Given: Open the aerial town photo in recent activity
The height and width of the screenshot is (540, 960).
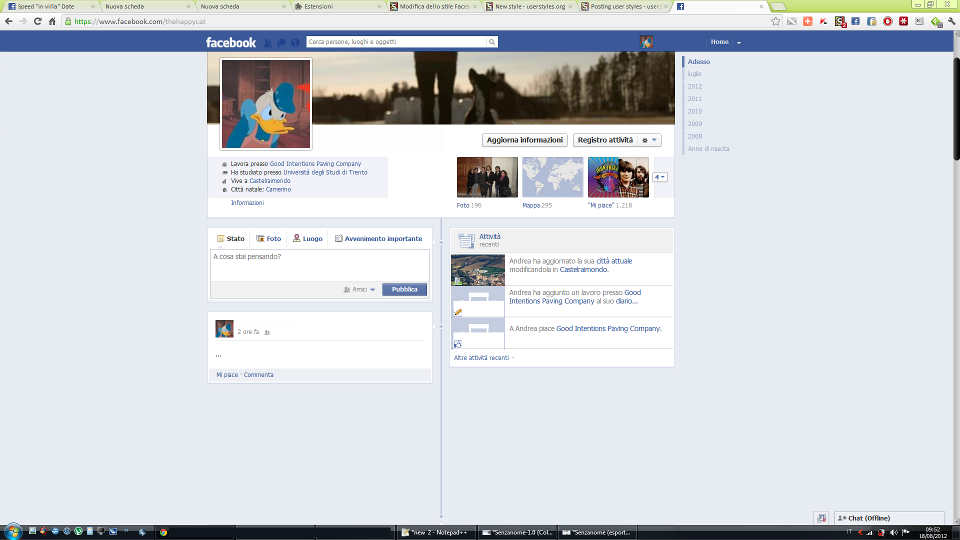Looking at the screenshot, I should tap(478, 270).
